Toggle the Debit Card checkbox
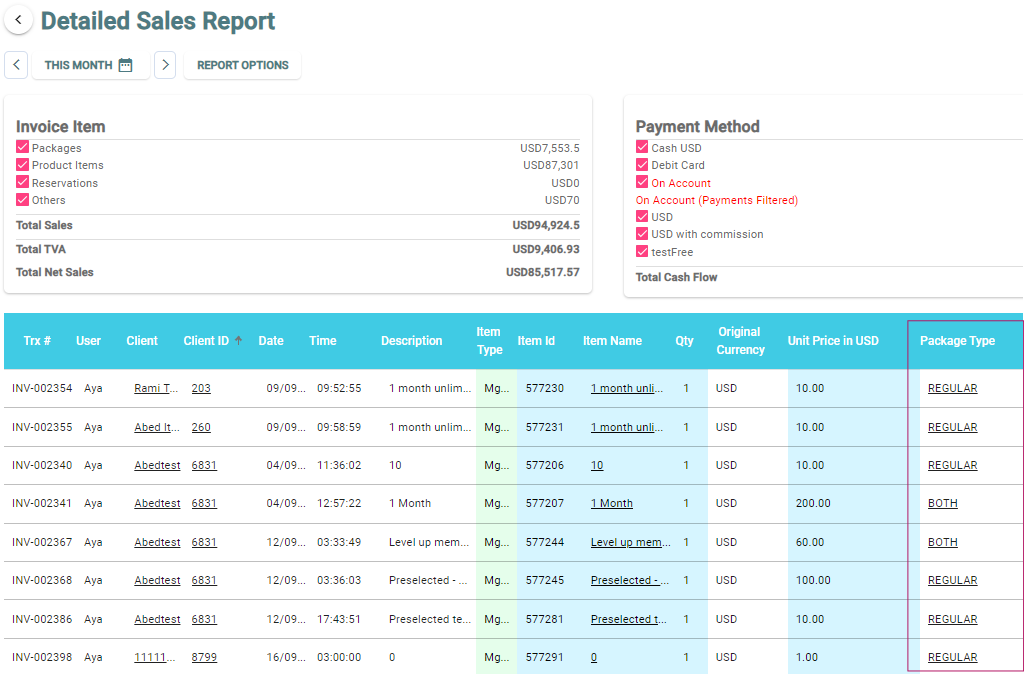The height and width of the screenshot is (674, 1024). [643, 165]
